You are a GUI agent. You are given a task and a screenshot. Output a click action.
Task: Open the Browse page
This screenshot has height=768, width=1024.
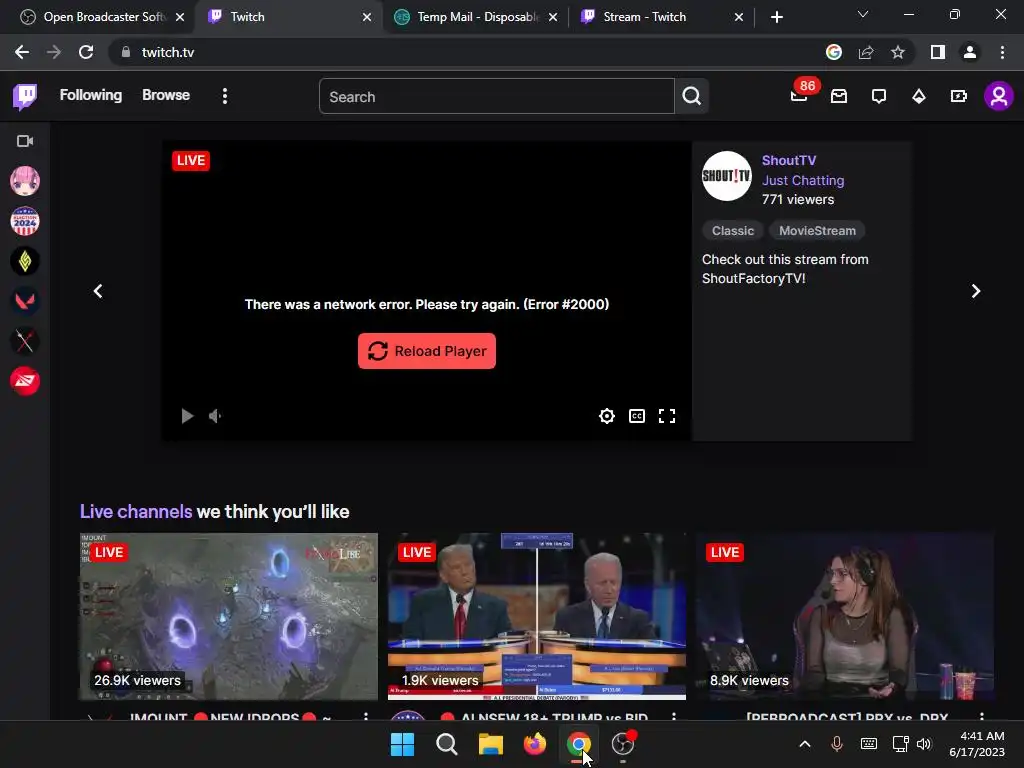[166, 95]
